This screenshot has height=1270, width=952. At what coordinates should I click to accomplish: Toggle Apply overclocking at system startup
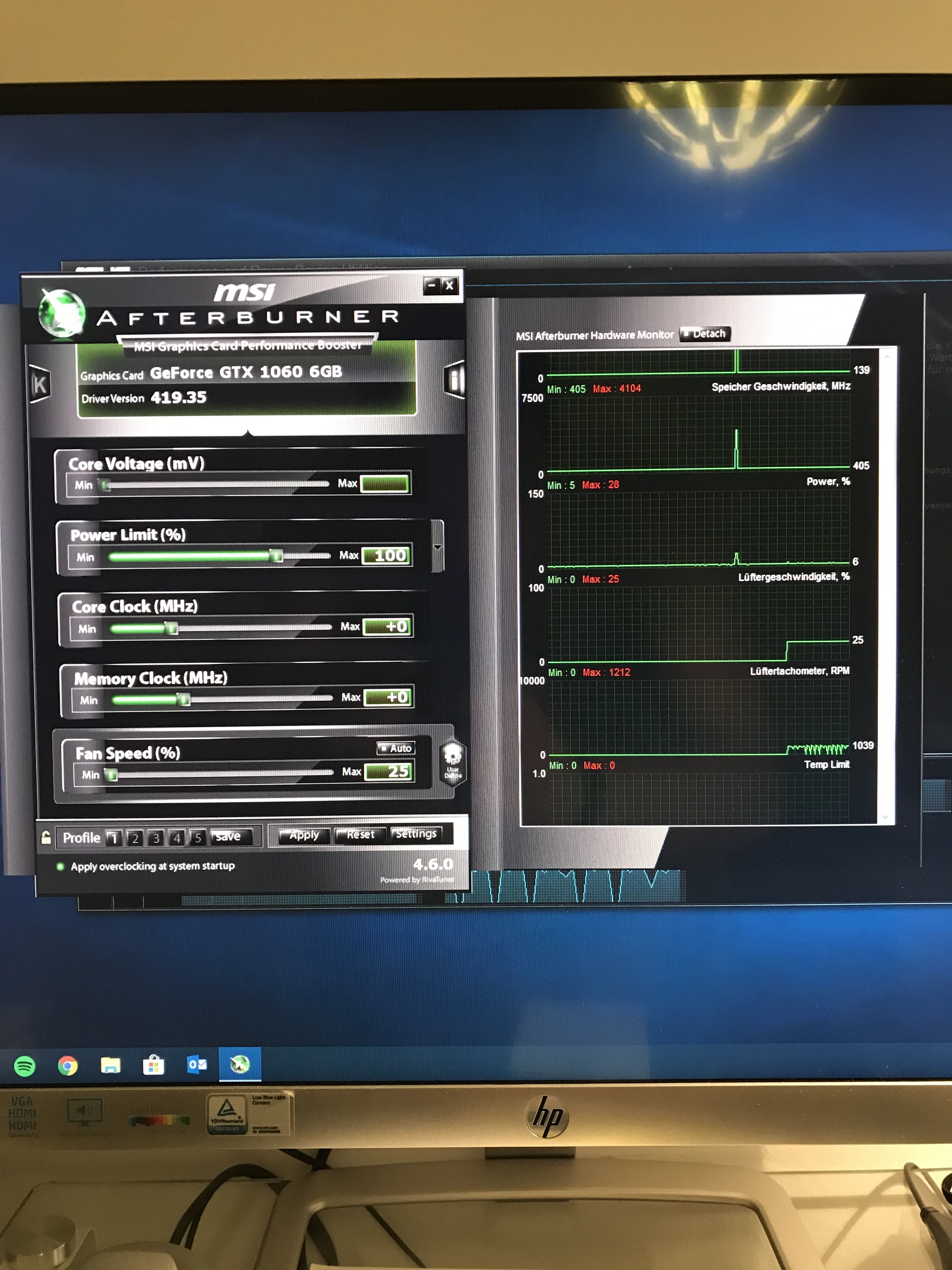[60, 867]
